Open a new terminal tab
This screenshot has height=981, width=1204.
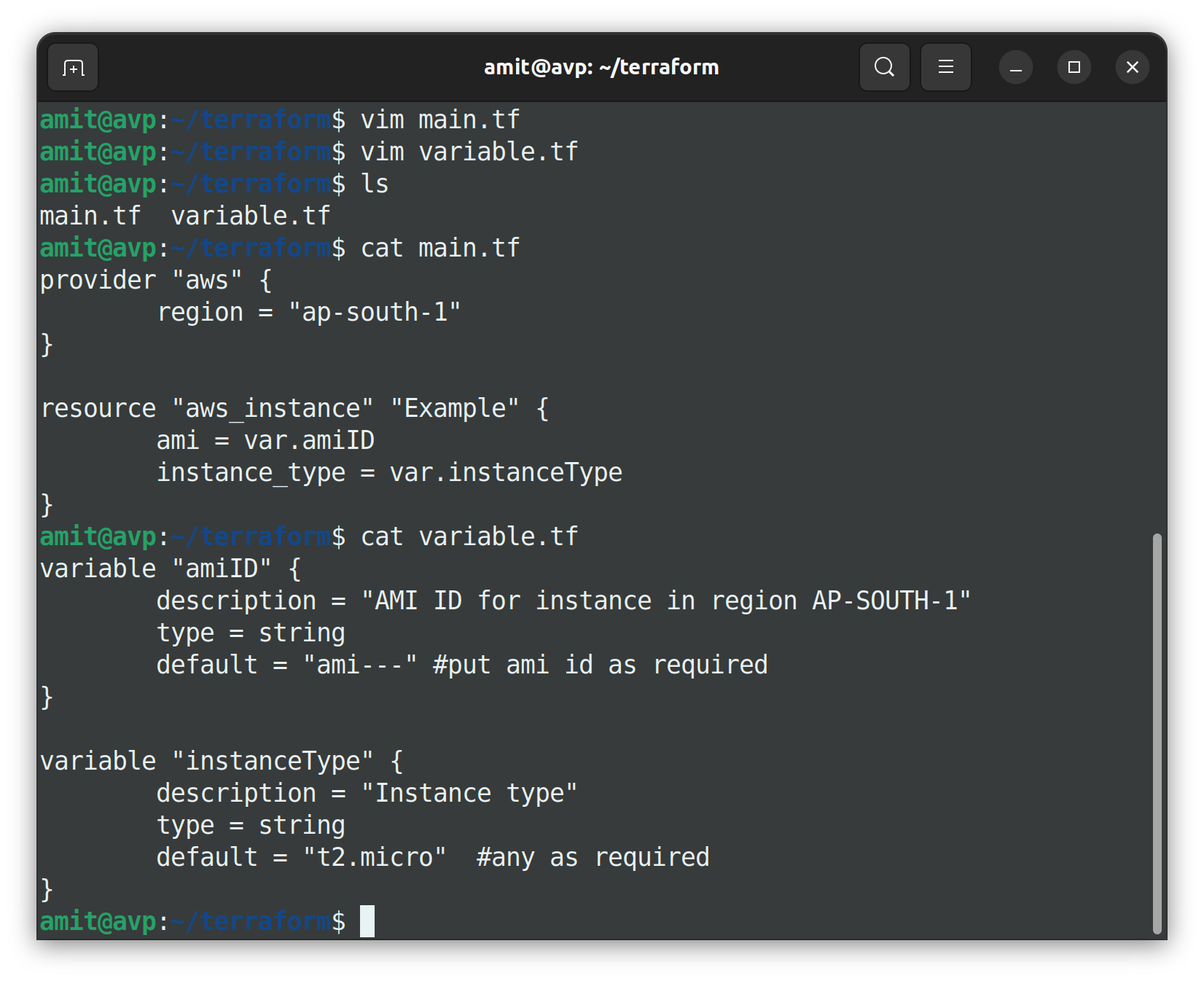73,68
